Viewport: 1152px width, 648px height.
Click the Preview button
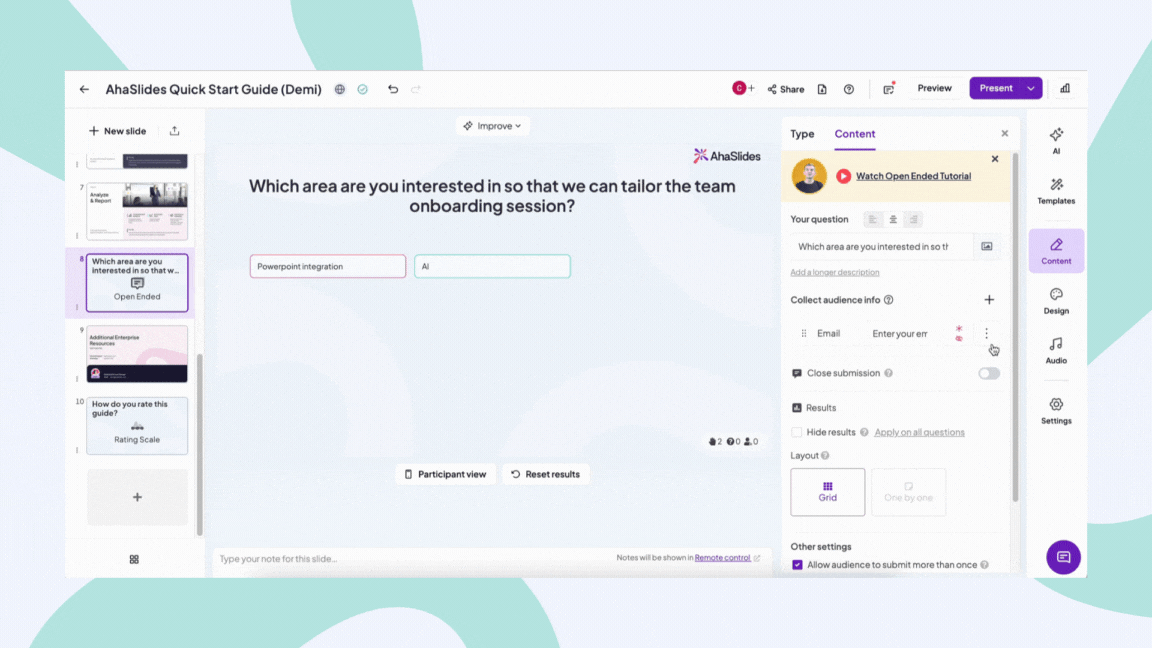point(934,88)
